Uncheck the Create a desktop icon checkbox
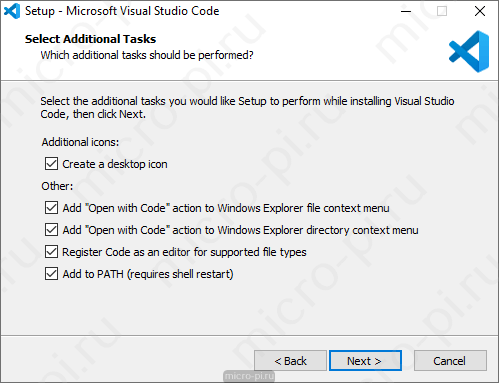The width and height of the screenshot is (499, 383). (51, 164)
